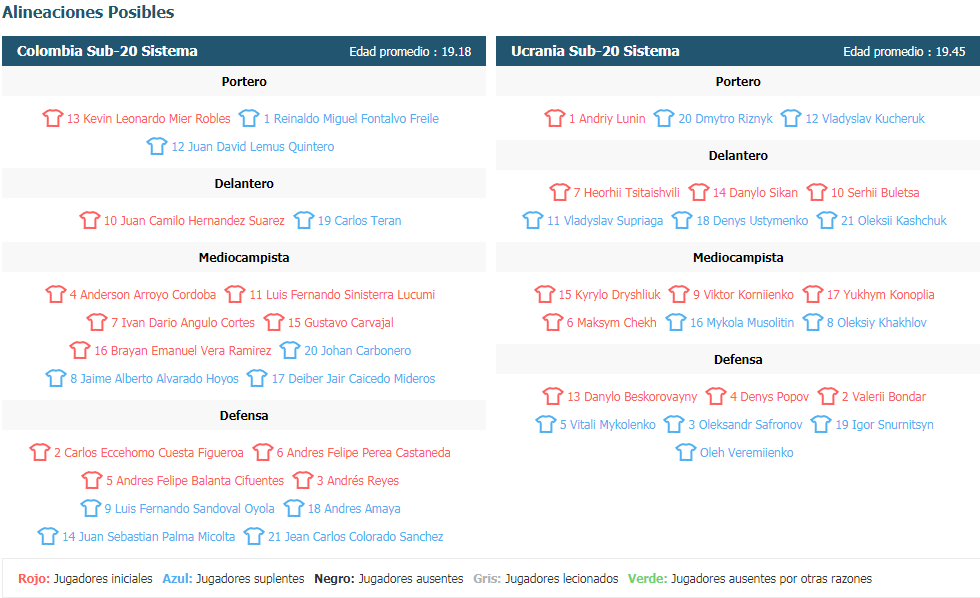Open player 16 Brayan Emanuel Vera Ramirez
980x598 pixels.
pos(182,351)
